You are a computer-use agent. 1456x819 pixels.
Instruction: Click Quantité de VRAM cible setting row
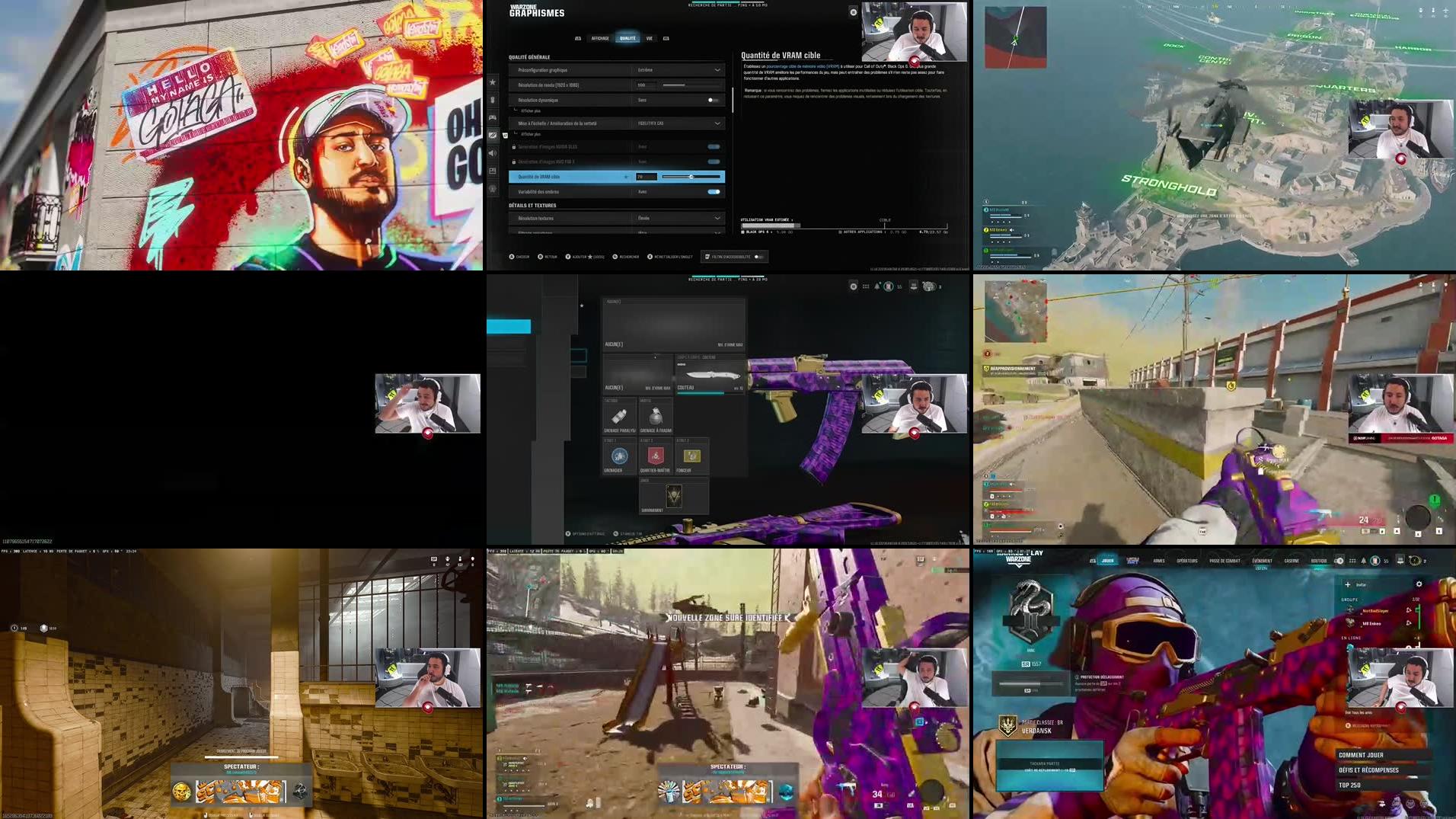(x=617, y=177)
